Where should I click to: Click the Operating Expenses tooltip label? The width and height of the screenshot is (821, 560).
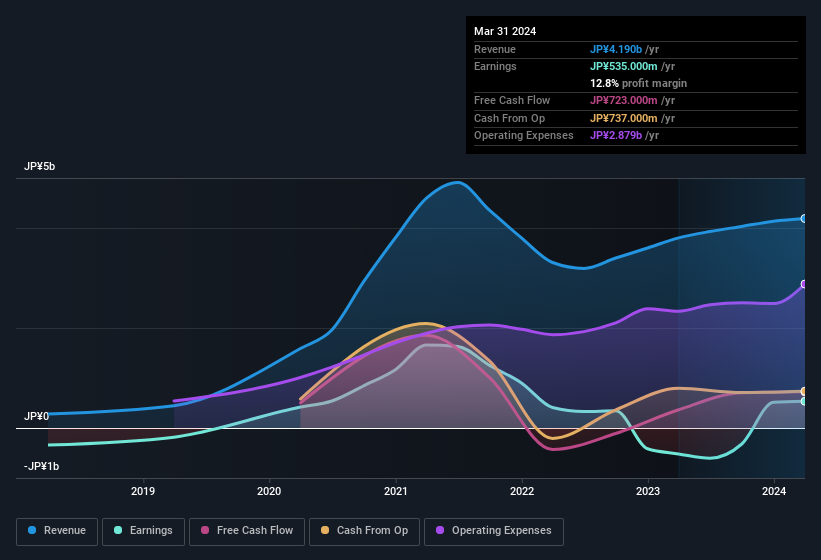[524, 136]
